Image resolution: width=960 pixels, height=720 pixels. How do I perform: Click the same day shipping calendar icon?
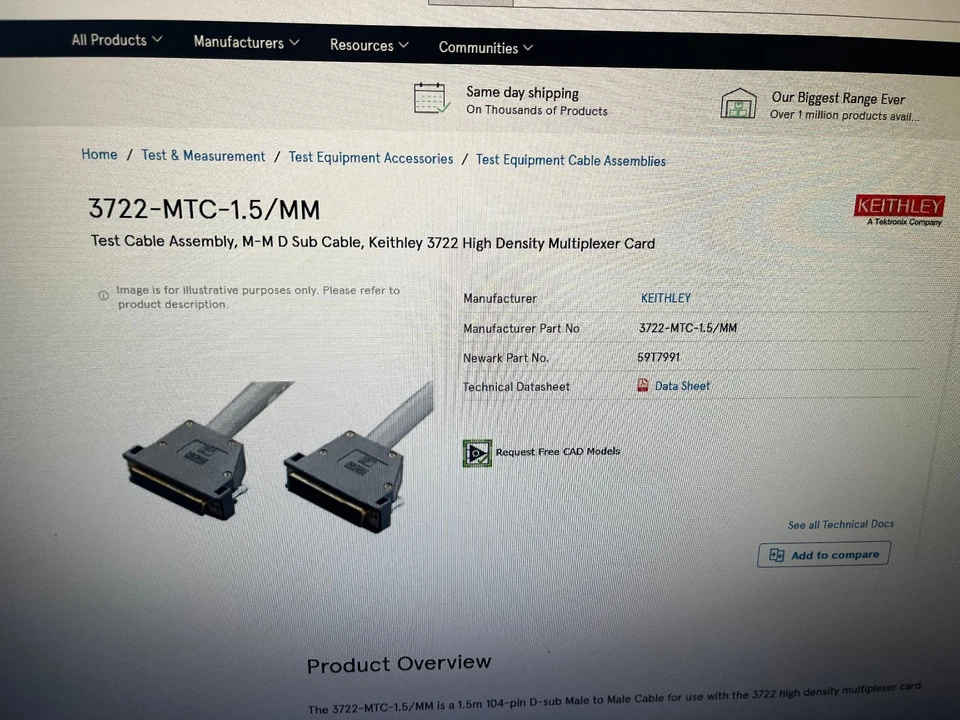[x=432, y=98]
